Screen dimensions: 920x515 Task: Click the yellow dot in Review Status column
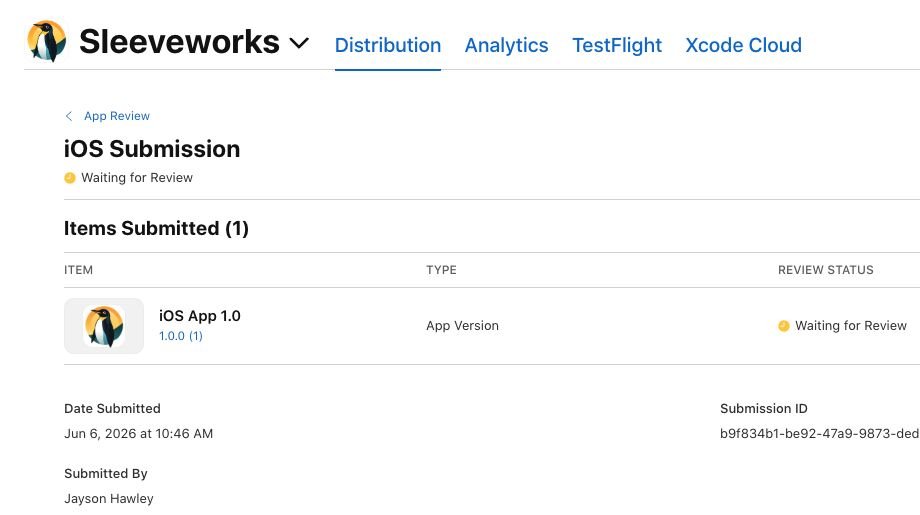pos(783,326)
